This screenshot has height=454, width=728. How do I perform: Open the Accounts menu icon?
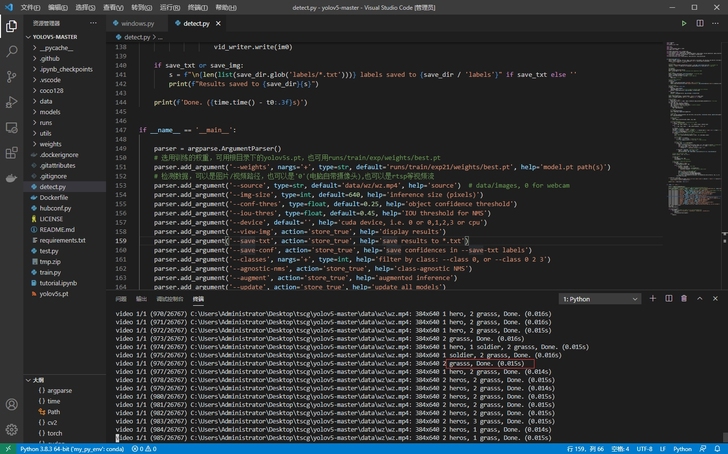(x=12, y=404)
